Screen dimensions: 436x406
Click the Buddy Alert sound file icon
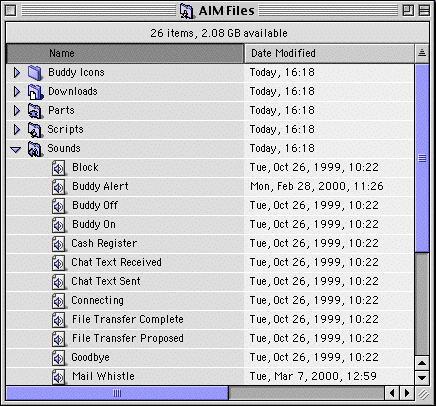[59, 187]
